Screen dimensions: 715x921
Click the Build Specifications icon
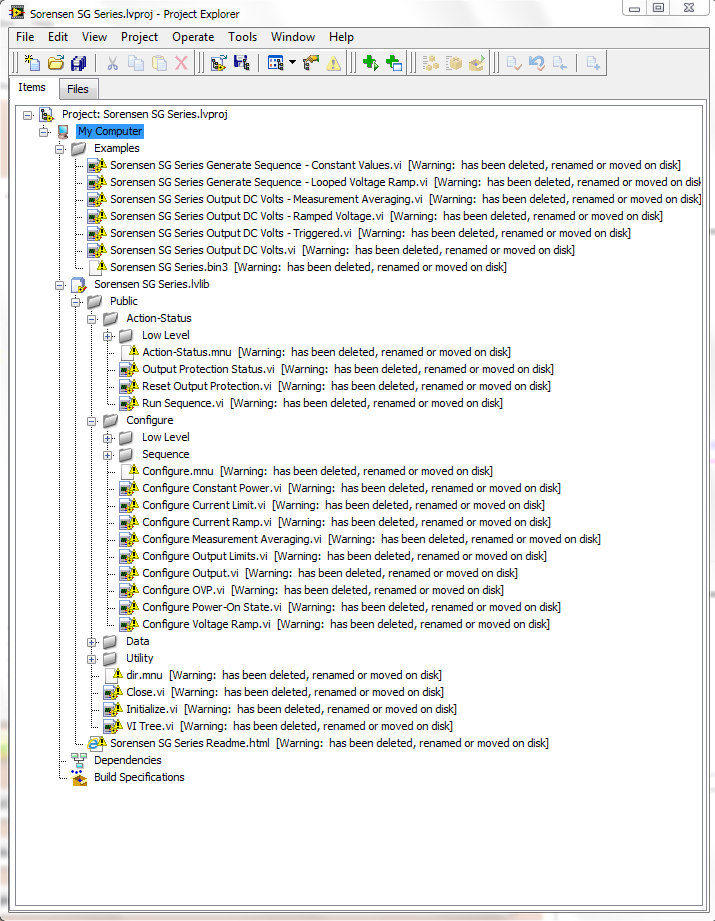tap(79, 778)
